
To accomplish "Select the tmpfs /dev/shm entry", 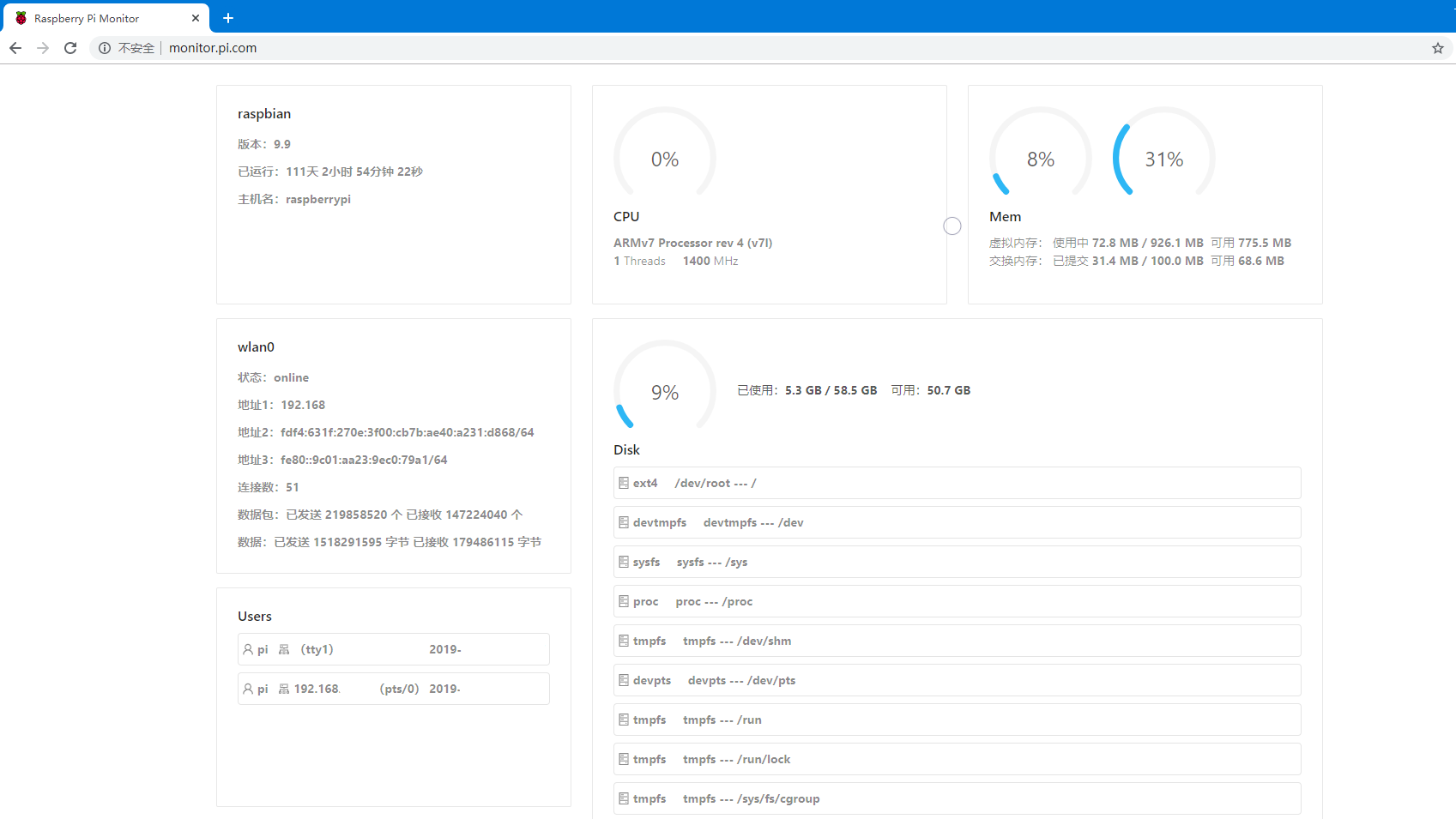I will point(957,641).
